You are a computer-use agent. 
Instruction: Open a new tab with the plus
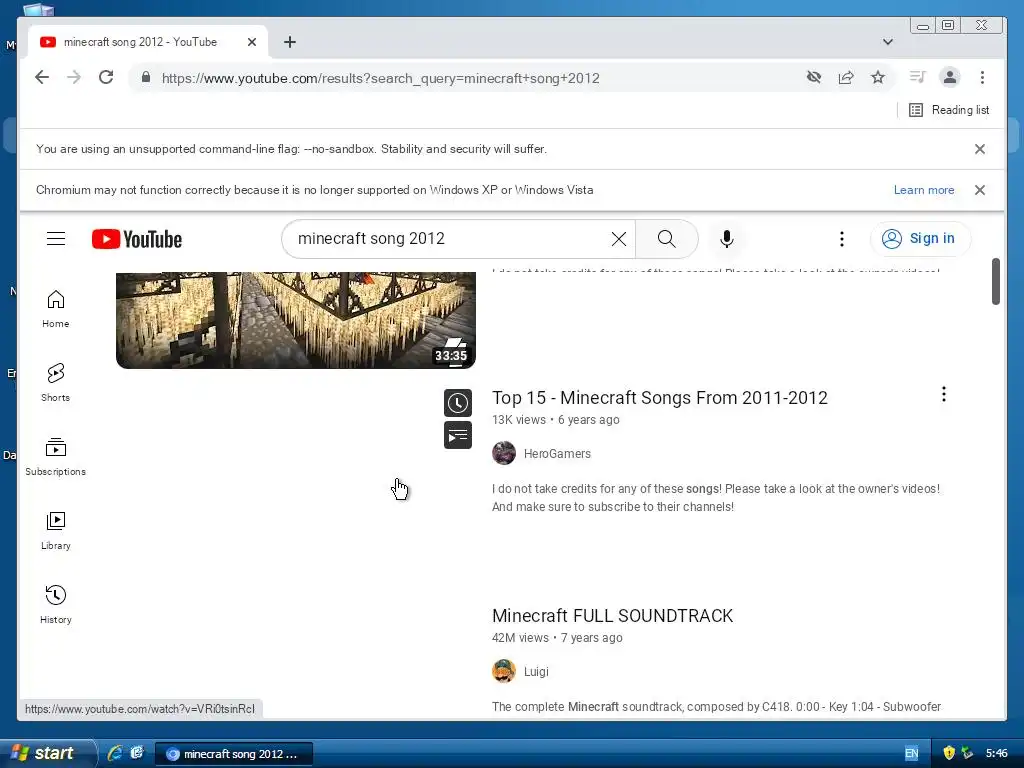pos(290,42)
